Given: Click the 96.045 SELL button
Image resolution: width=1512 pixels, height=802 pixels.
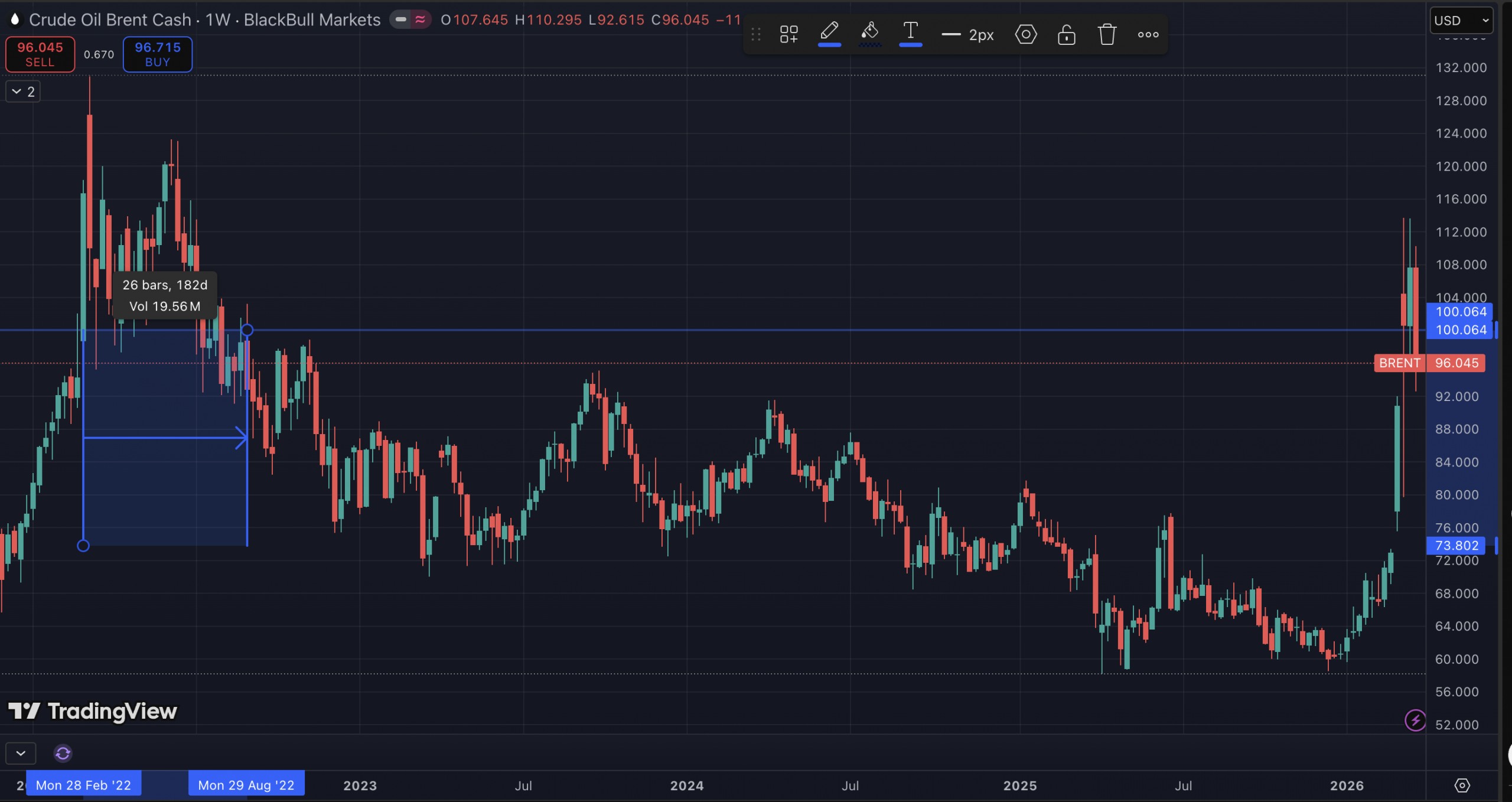Looking at the screenshot, I should point(40,54).
